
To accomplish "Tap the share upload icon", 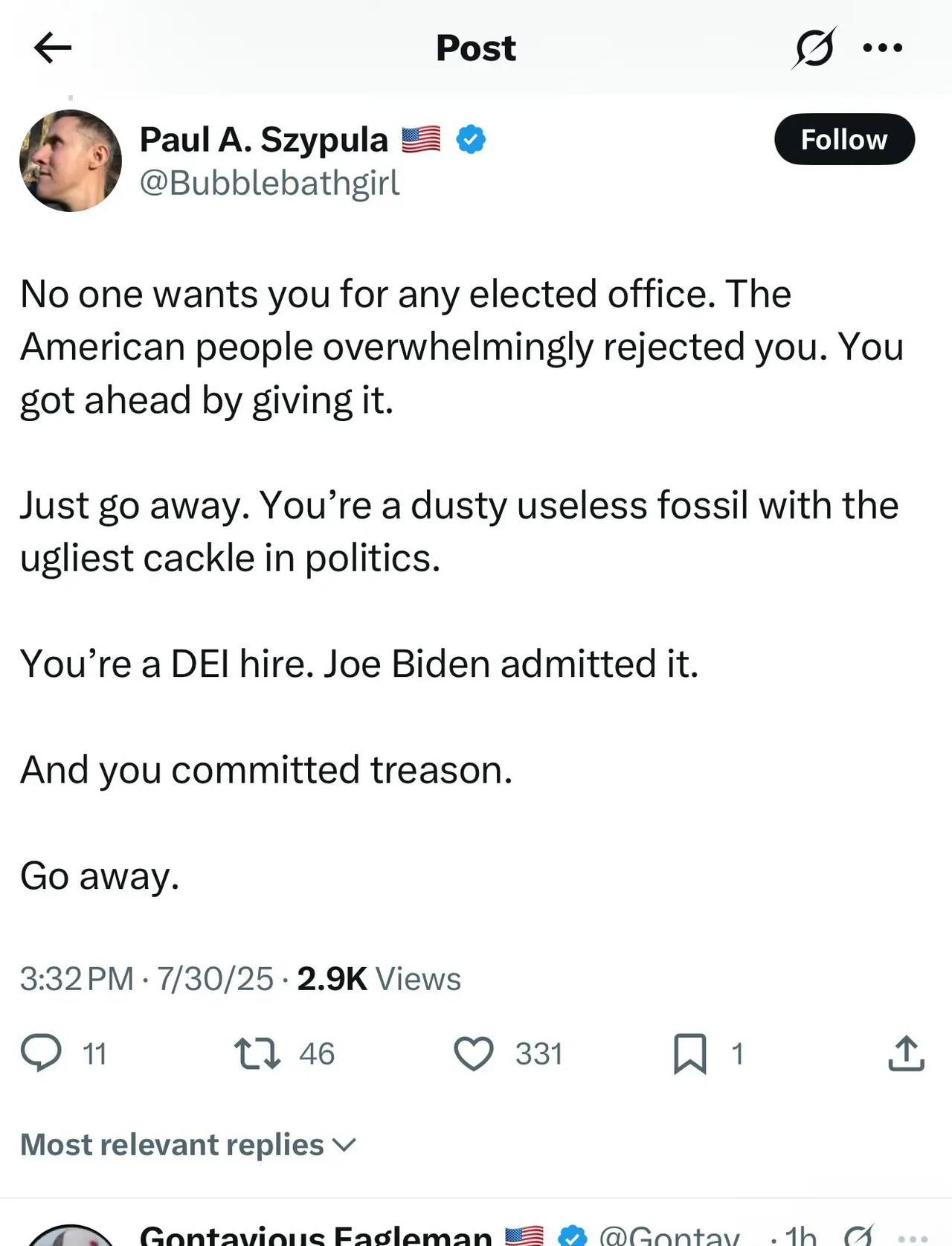I will click(x=906, y=1053).
